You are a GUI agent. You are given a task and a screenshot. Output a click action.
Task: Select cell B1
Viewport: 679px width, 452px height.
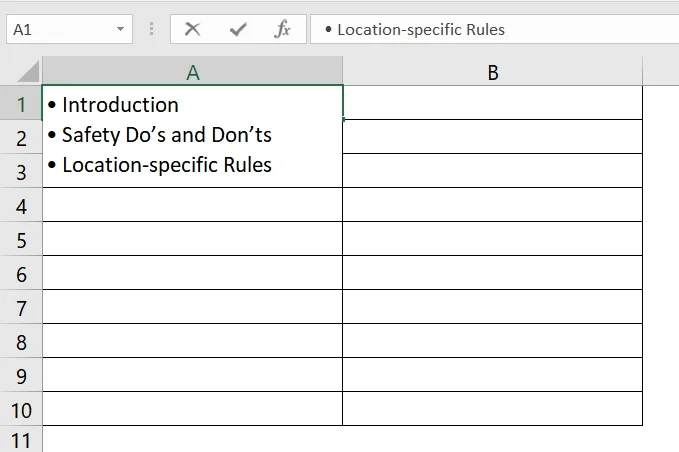click(x=493, y=103)
